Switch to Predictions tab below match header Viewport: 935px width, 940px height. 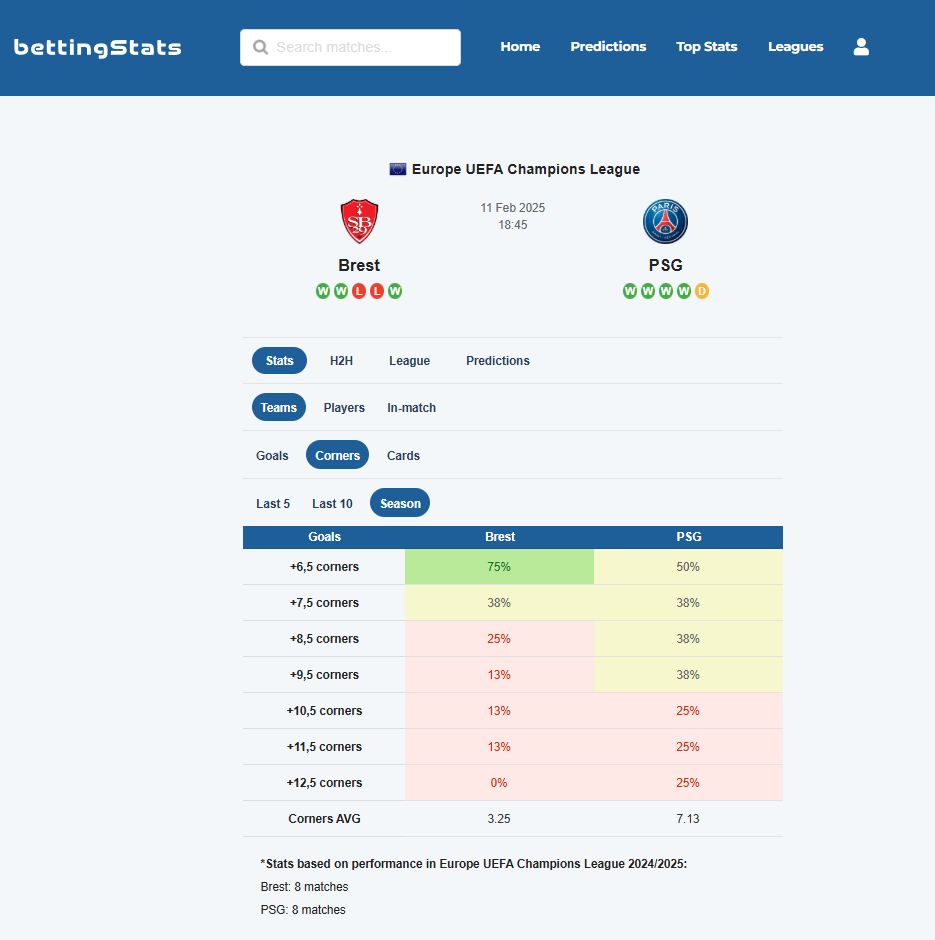coord(498,361)
